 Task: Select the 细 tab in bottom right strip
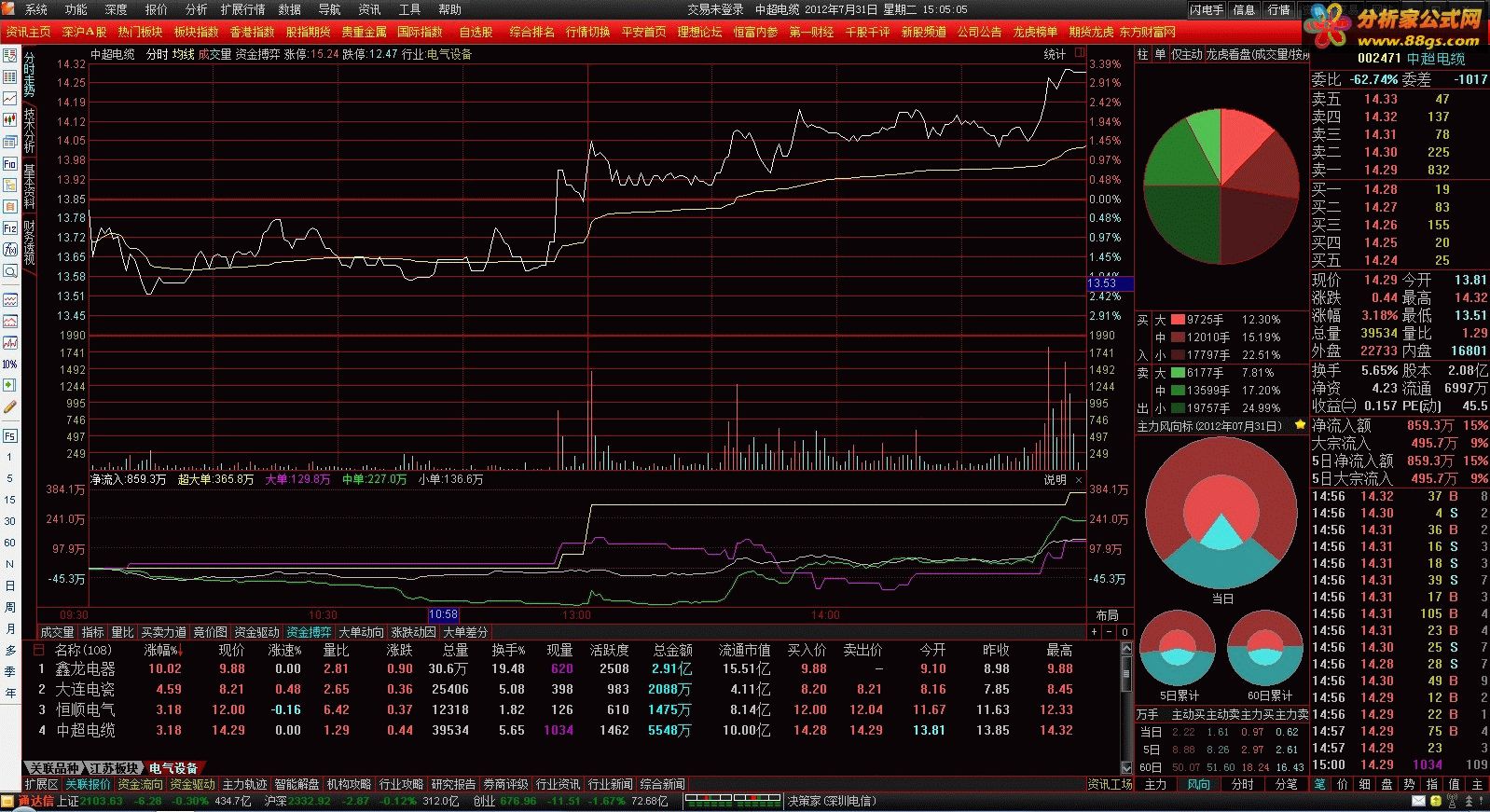tap(1364, 784)
